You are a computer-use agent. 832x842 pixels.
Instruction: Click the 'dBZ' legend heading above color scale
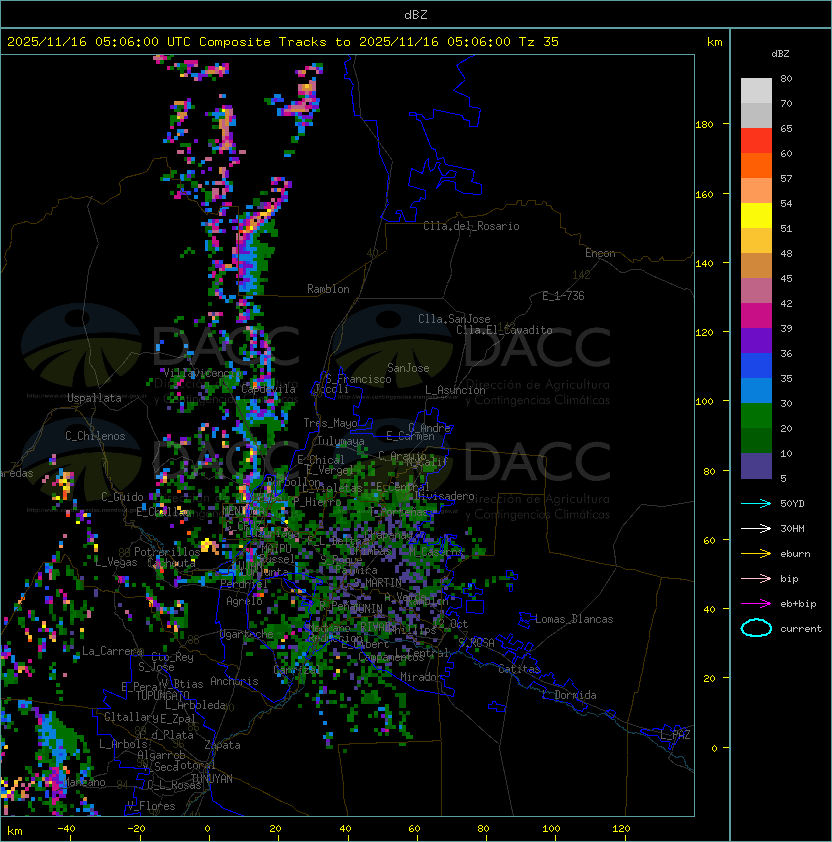(780, 54)
